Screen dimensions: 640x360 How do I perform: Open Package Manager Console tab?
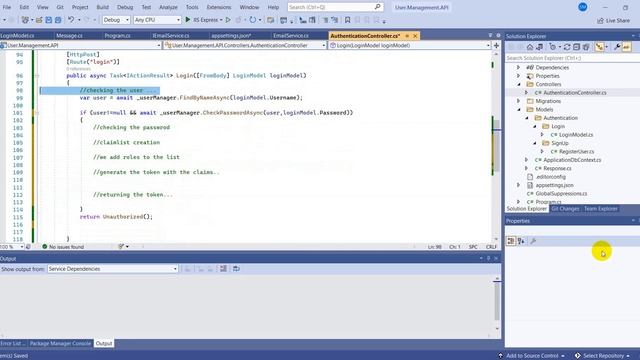(x=60, y=343)
